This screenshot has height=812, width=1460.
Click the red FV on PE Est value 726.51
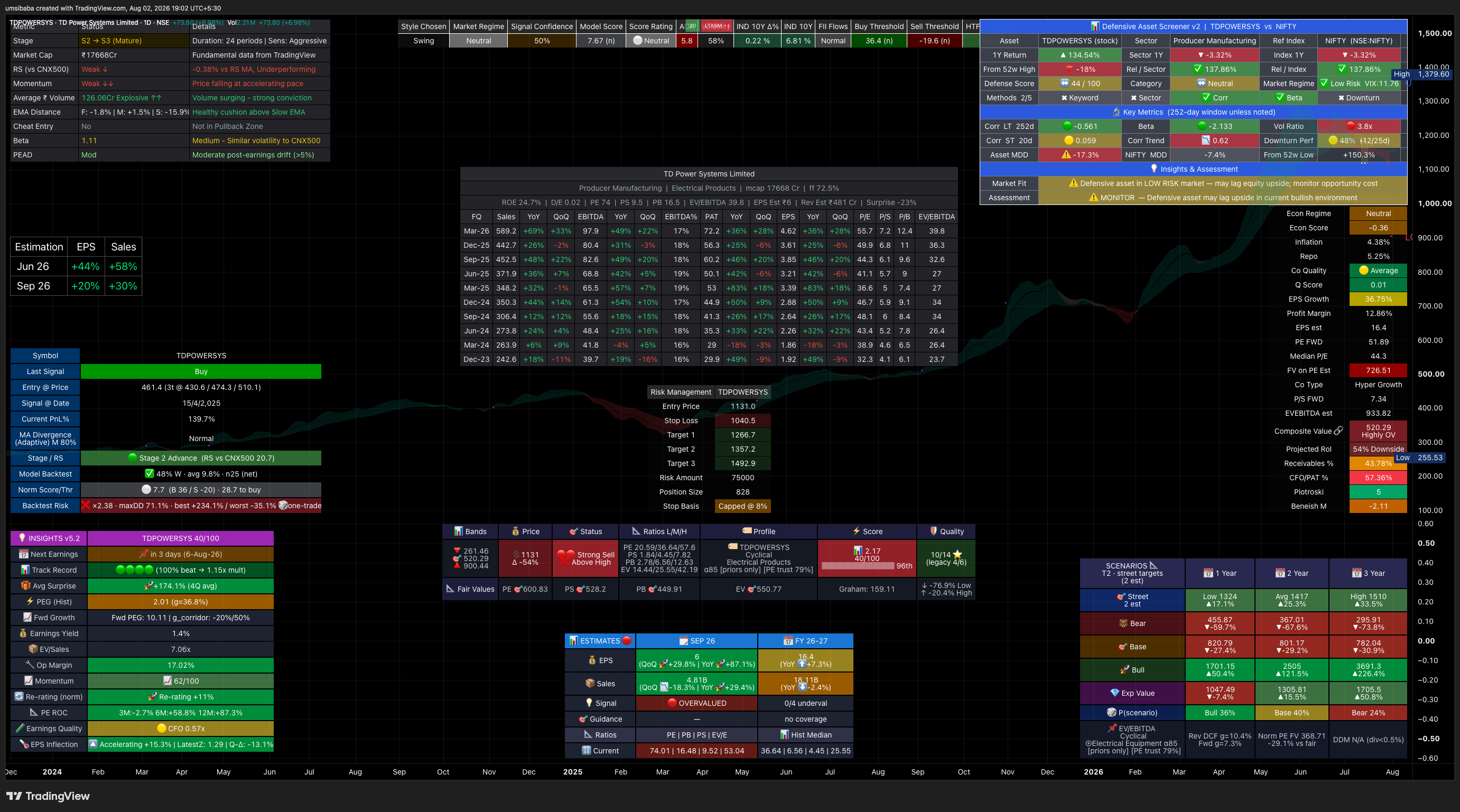coord(1379,370)
